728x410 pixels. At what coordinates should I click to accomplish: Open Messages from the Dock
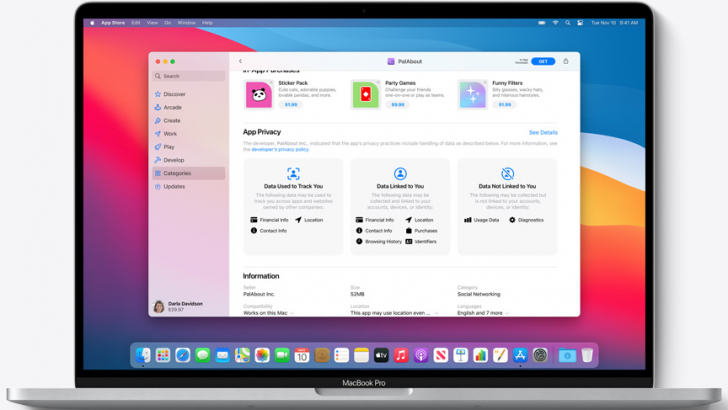202,355
